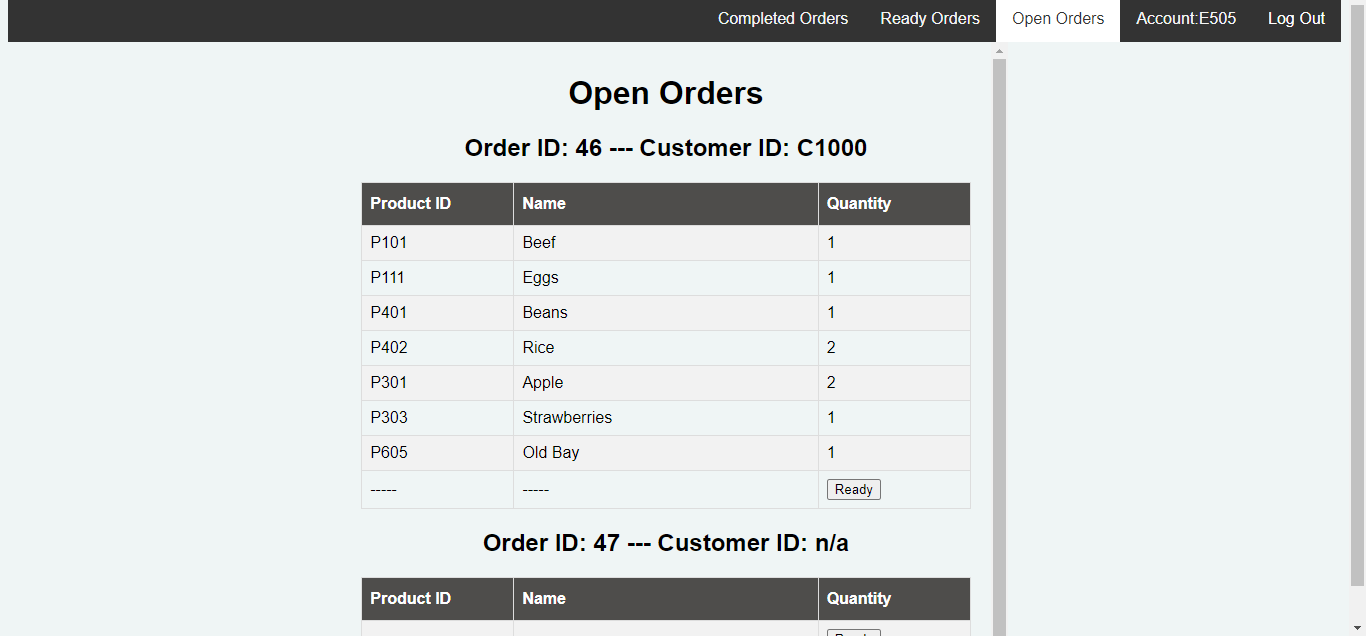This screenshot has width=1366, height=636.
Task: Click the Eggs product name cell
Action: (x=540, y=277)
